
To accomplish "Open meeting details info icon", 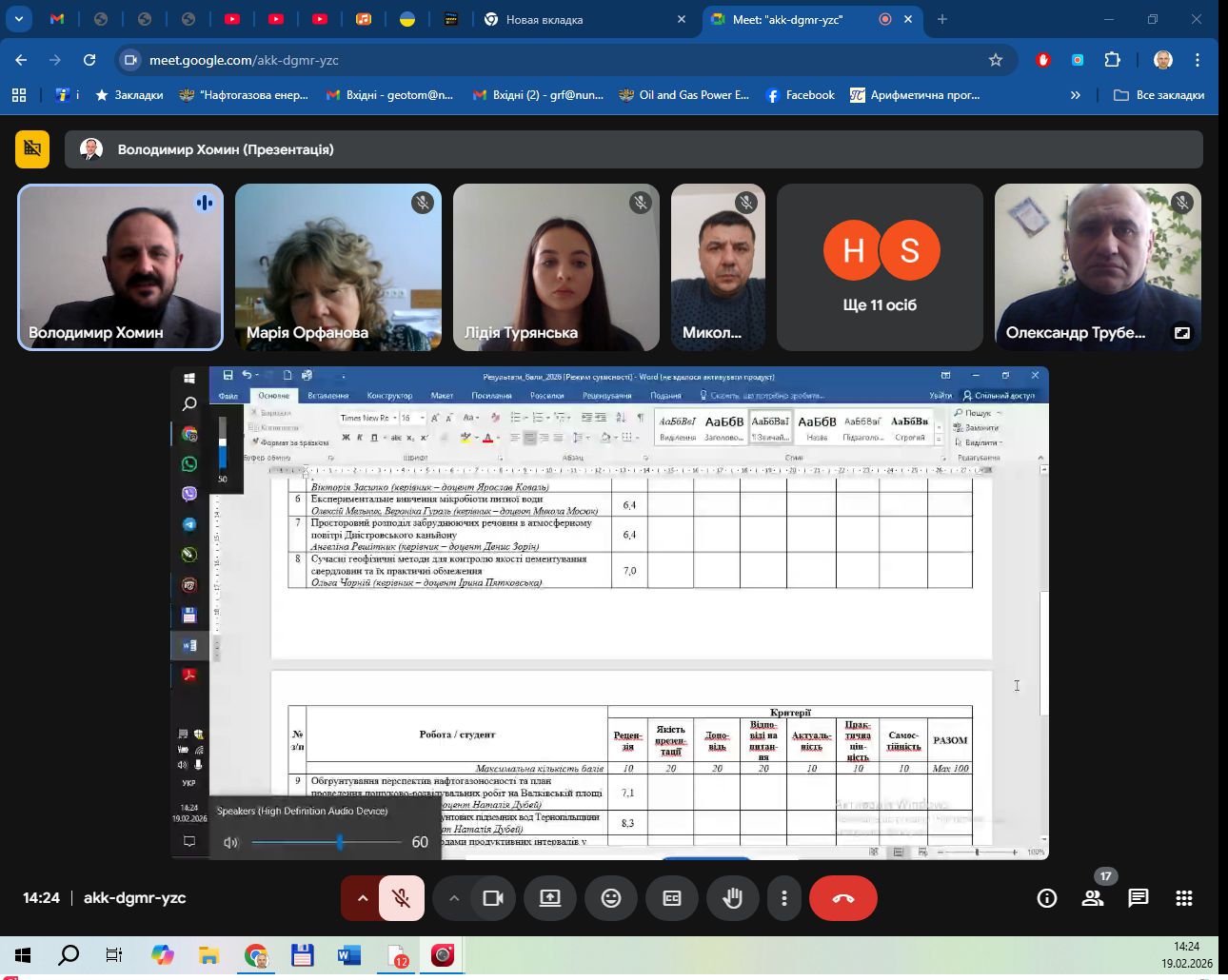I will tap(1046, 898).
